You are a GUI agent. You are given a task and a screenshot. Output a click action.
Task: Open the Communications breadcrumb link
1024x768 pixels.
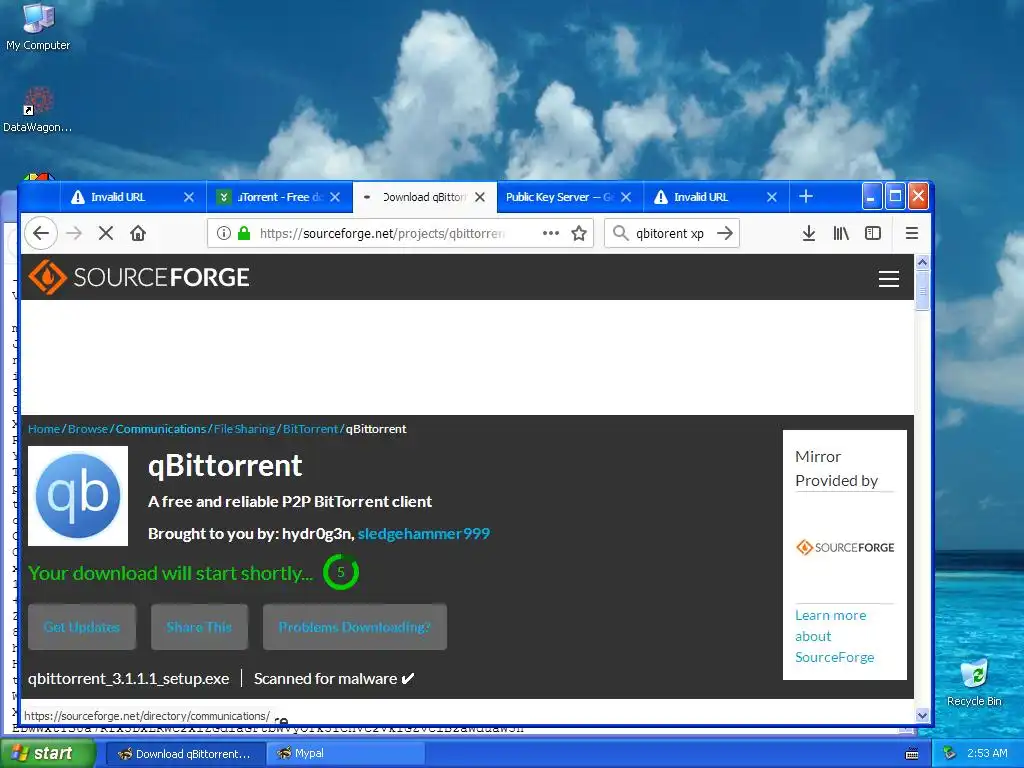[161, 429]
